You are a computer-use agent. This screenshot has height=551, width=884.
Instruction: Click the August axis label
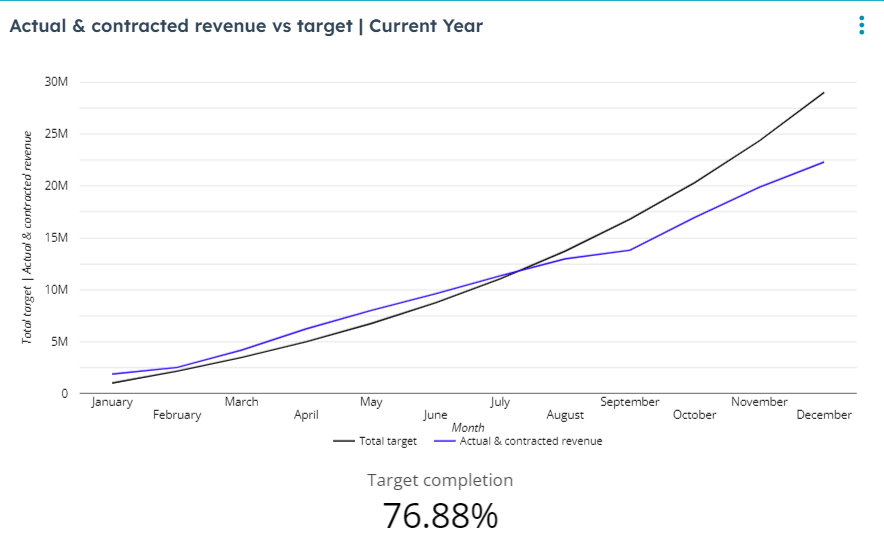click(x=565, y=416)
